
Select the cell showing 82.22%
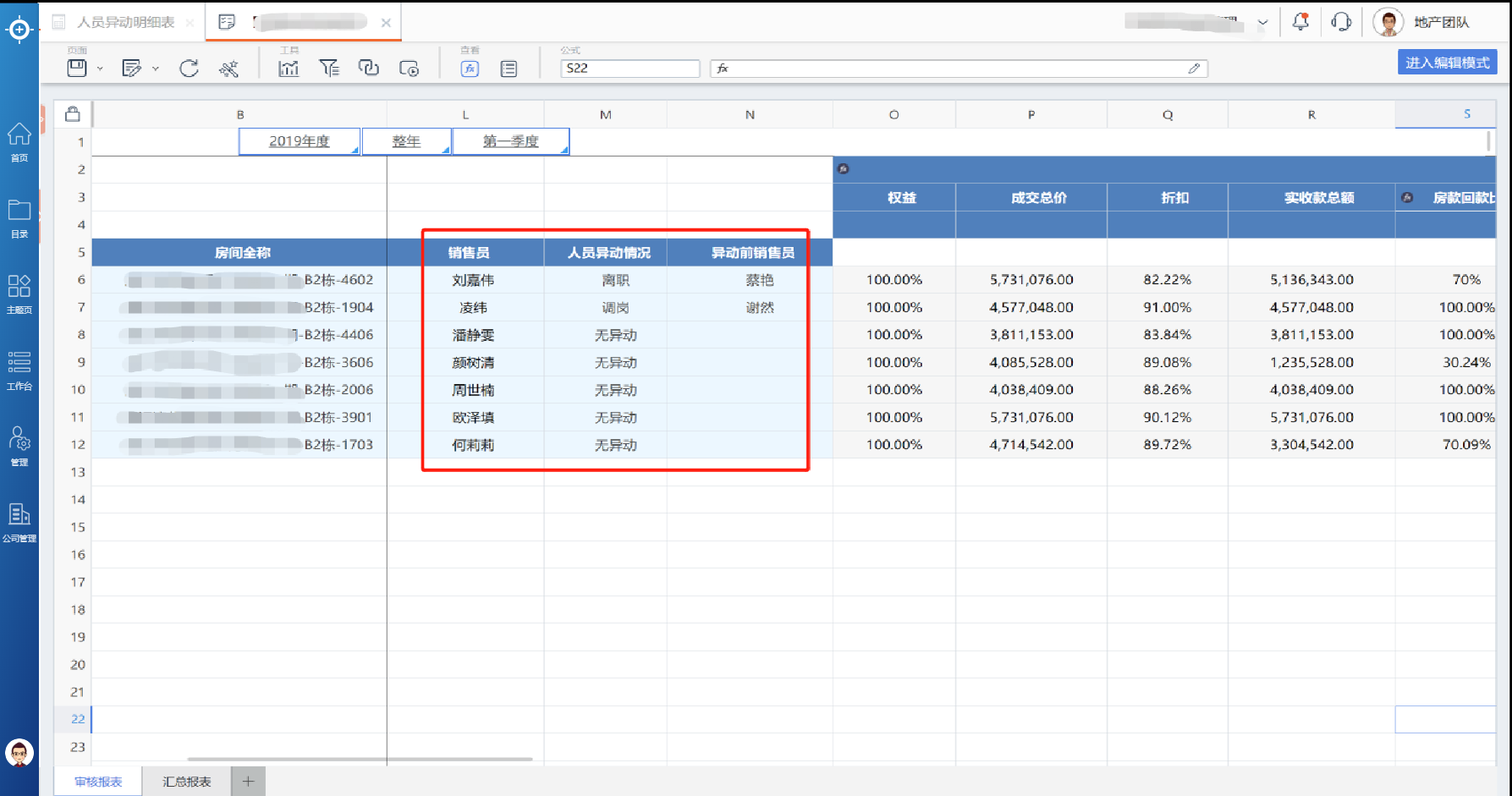pyautogui.click(x=1168, y=280)
